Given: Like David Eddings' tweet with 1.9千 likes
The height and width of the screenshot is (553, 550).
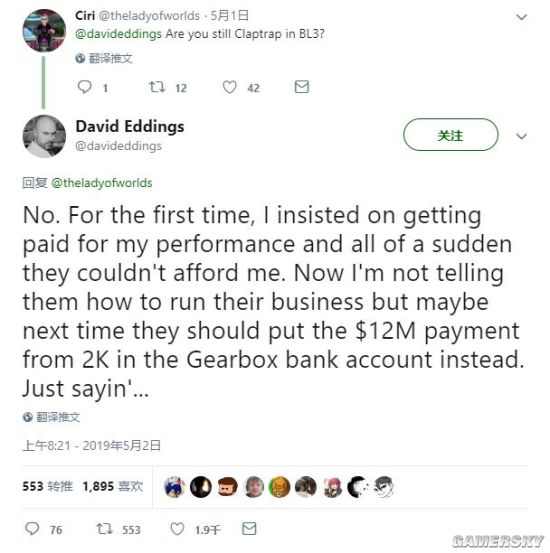Looking at the screenshot, I should (177, 529).
